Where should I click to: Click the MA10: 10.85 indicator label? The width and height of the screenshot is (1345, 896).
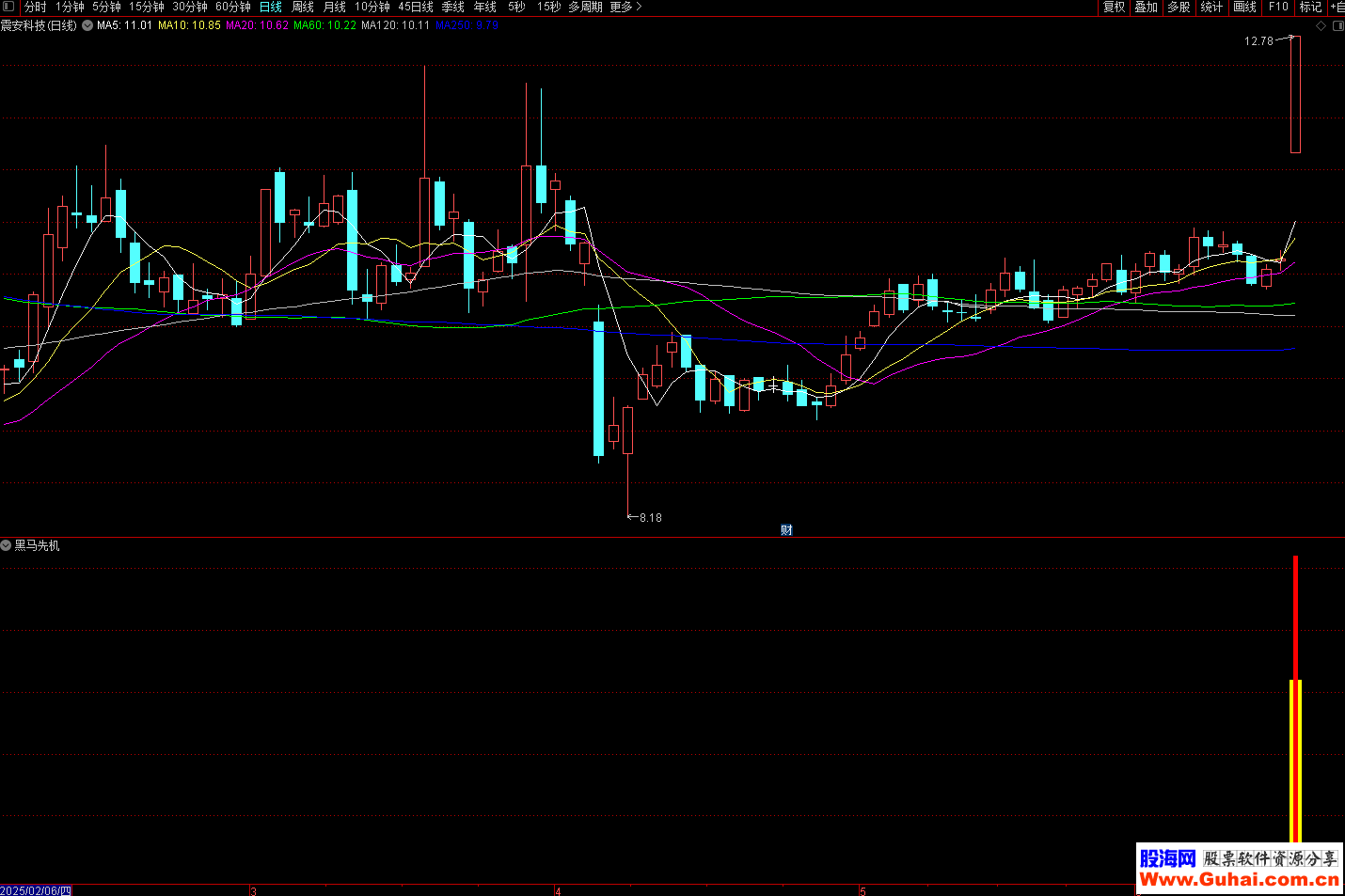coord(189,25)
